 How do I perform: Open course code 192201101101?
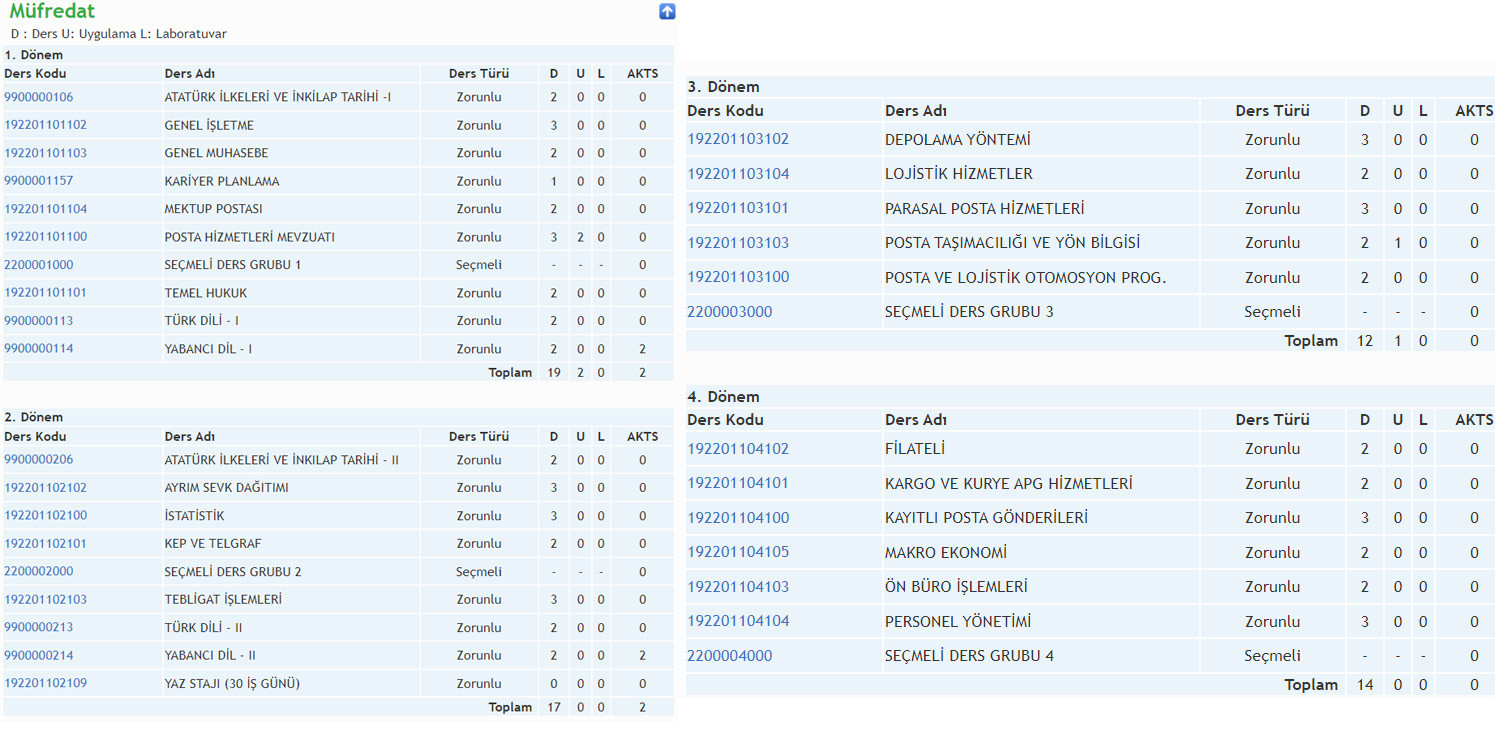(x=46, y=293)
